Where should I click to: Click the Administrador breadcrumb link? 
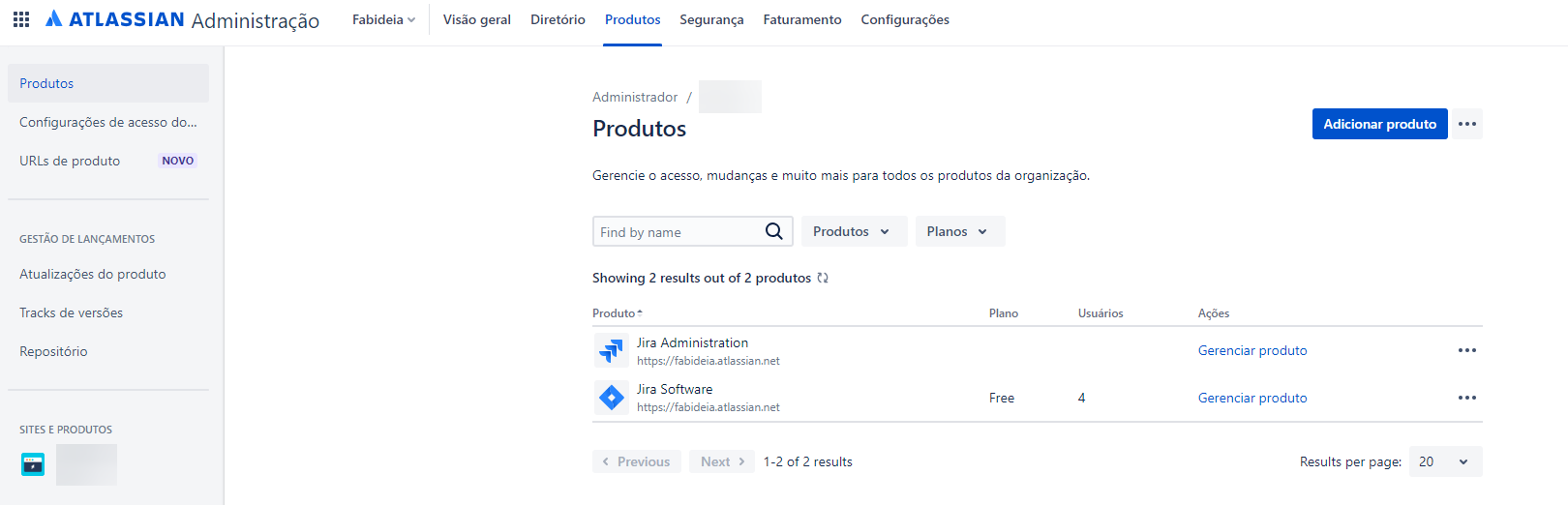coord(635,97)
